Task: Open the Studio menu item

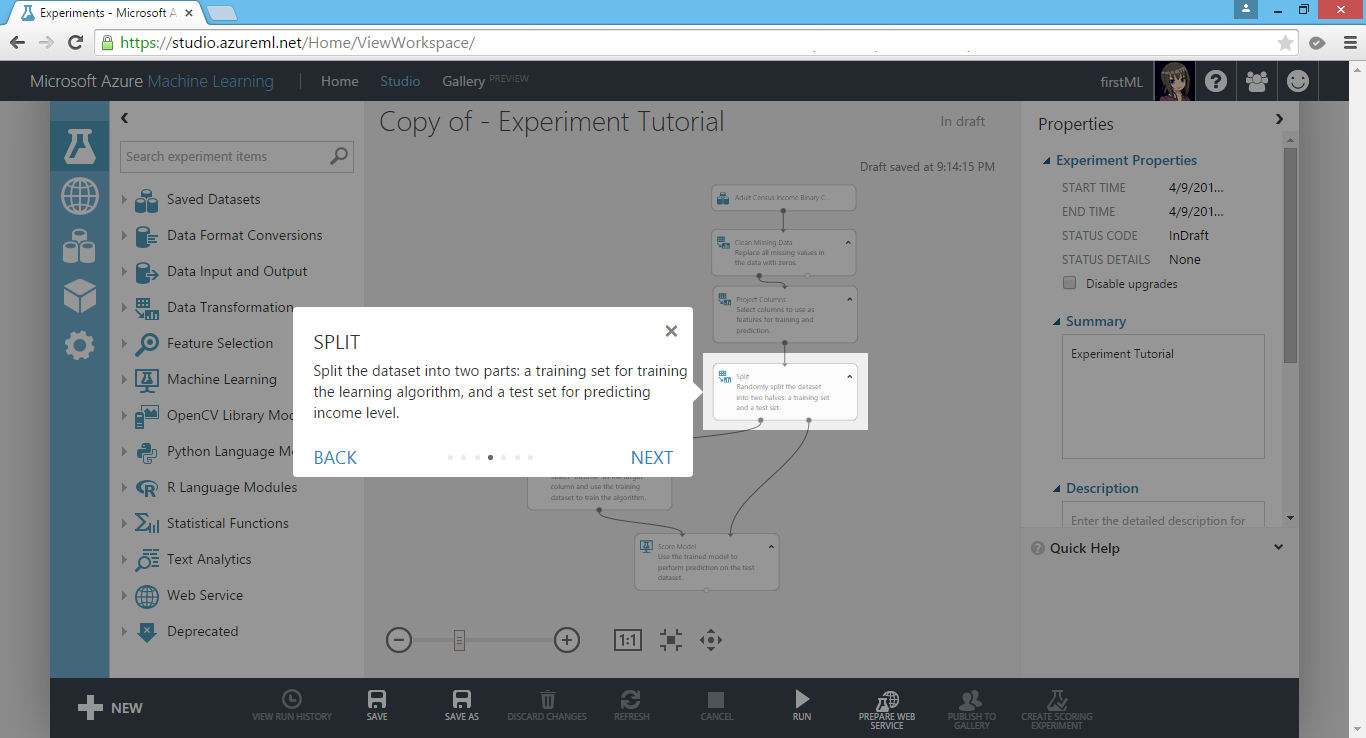Action: (x=400, y=81)
